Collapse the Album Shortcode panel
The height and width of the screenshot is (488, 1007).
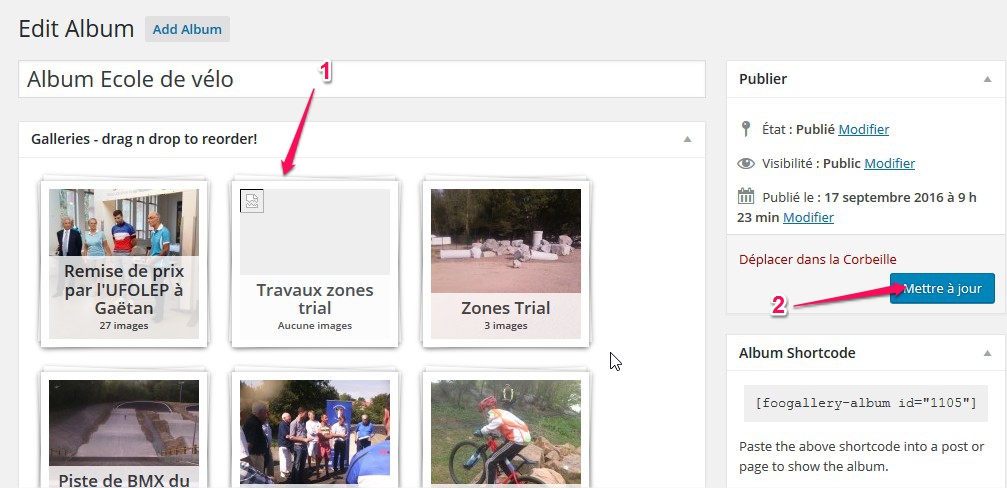(x=987, y=353)
